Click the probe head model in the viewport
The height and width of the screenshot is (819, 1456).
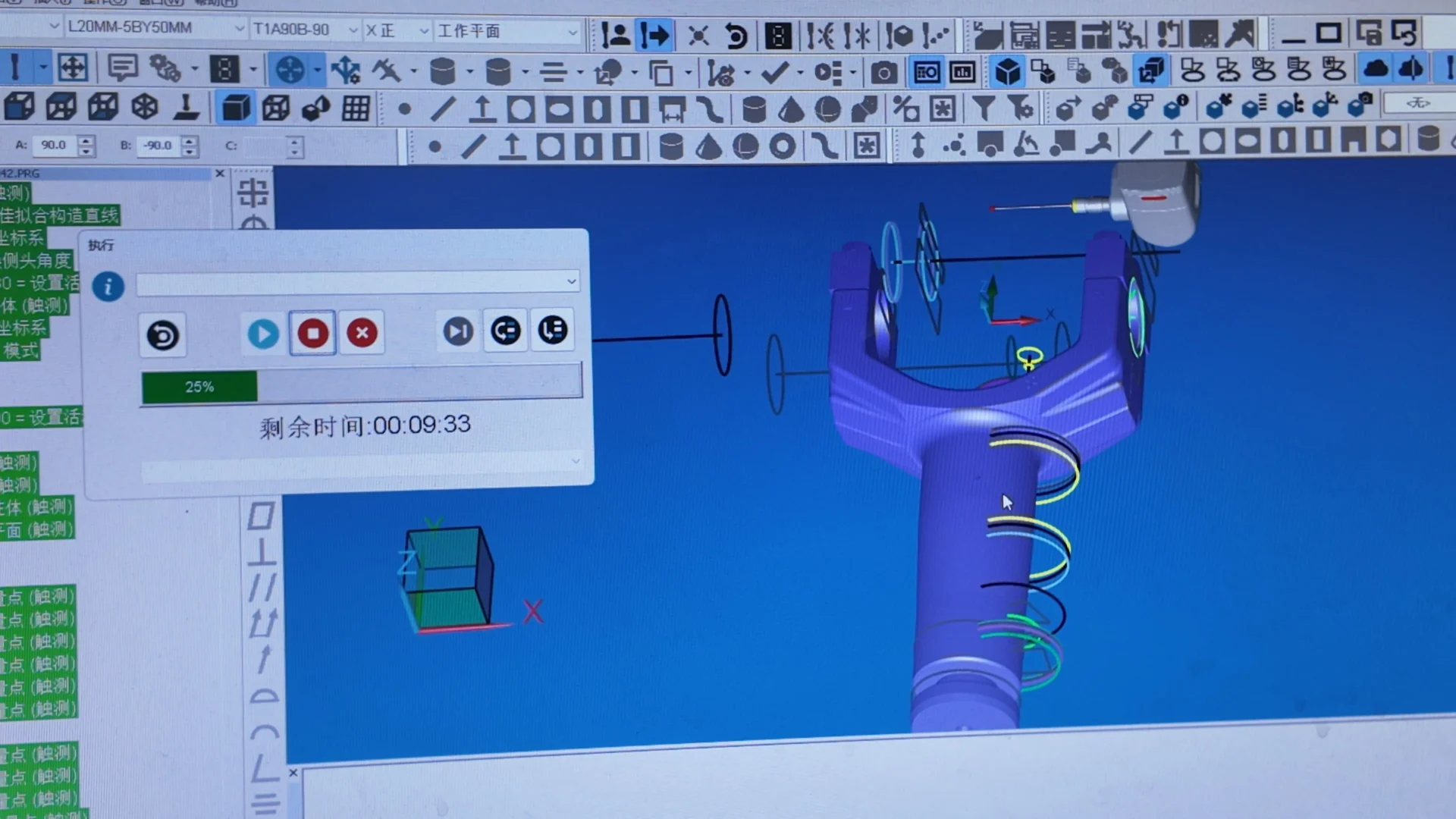coord(1154,202)
